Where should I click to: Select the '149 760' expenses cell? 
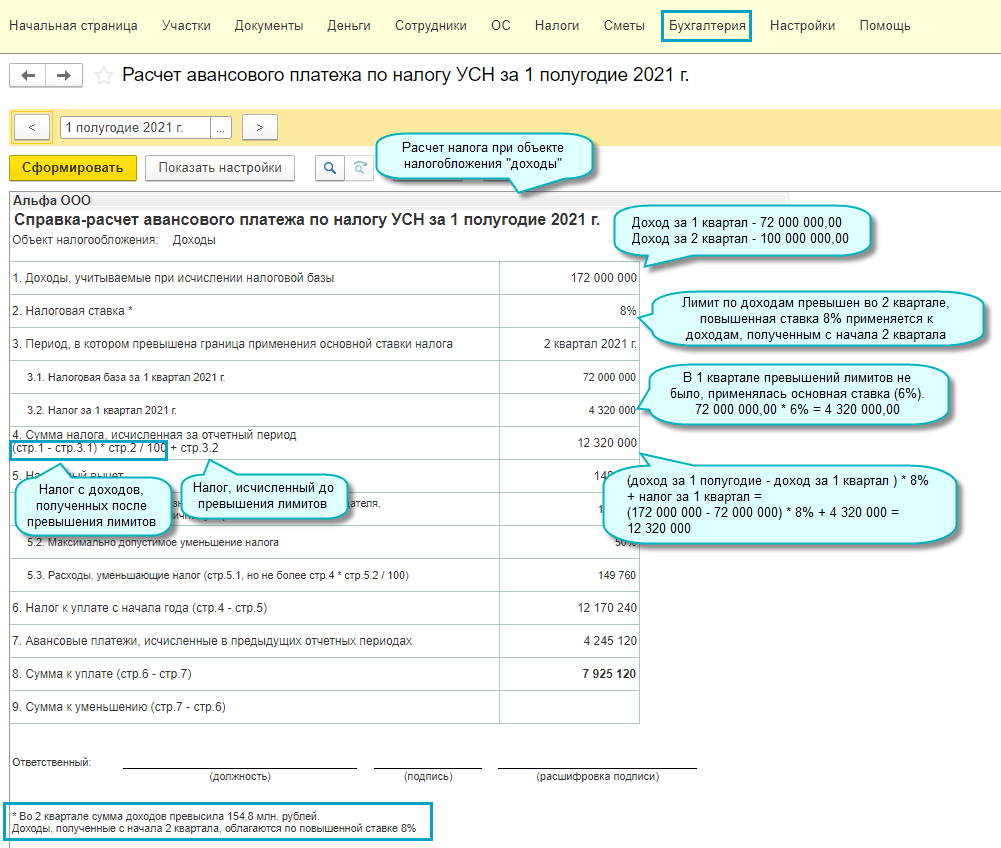click(569, 575)
